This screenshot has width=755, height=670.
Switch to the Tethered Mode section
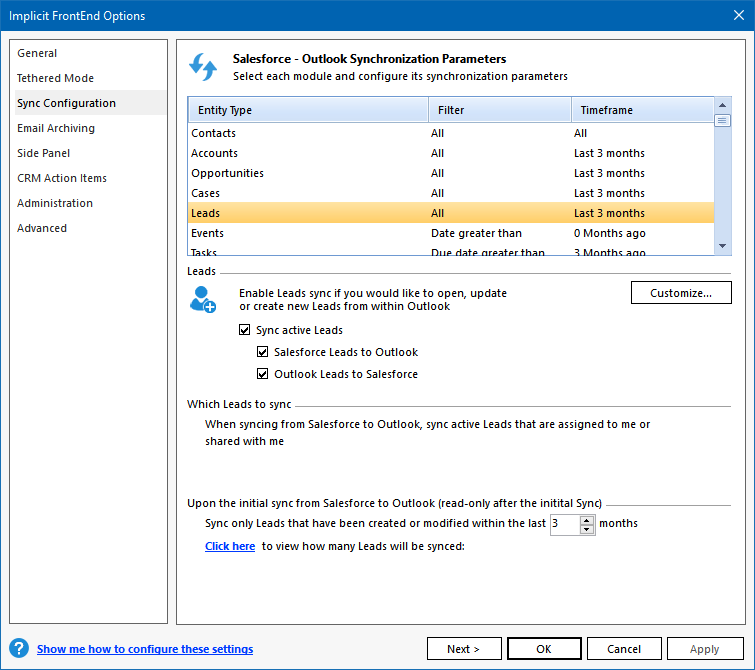pyautogui.click(x=55, y=78)
